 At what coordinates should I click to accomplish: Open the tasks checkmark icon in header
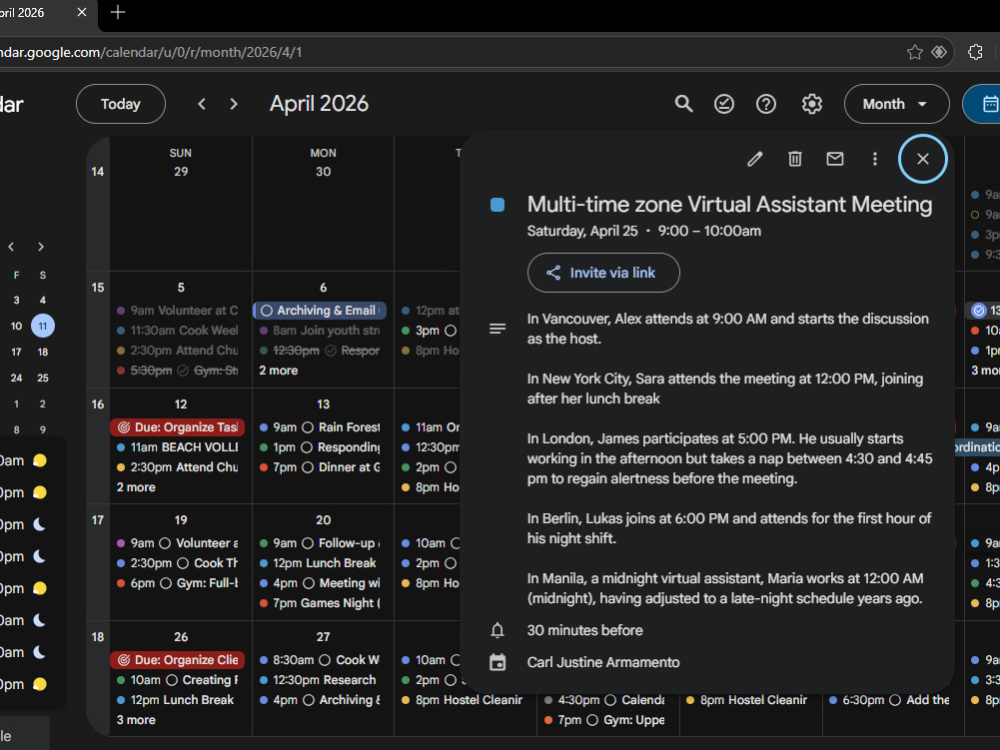pos(724,104)
